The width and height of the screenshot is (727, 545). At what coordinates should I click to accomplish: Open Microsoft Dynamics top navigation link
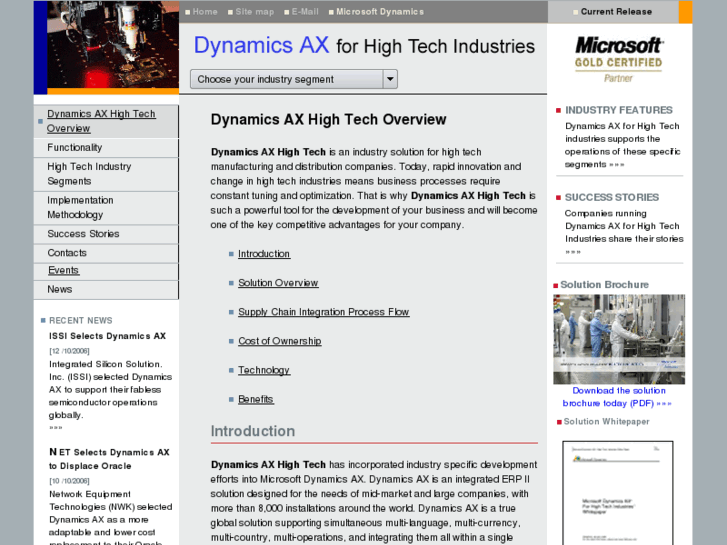380,12
